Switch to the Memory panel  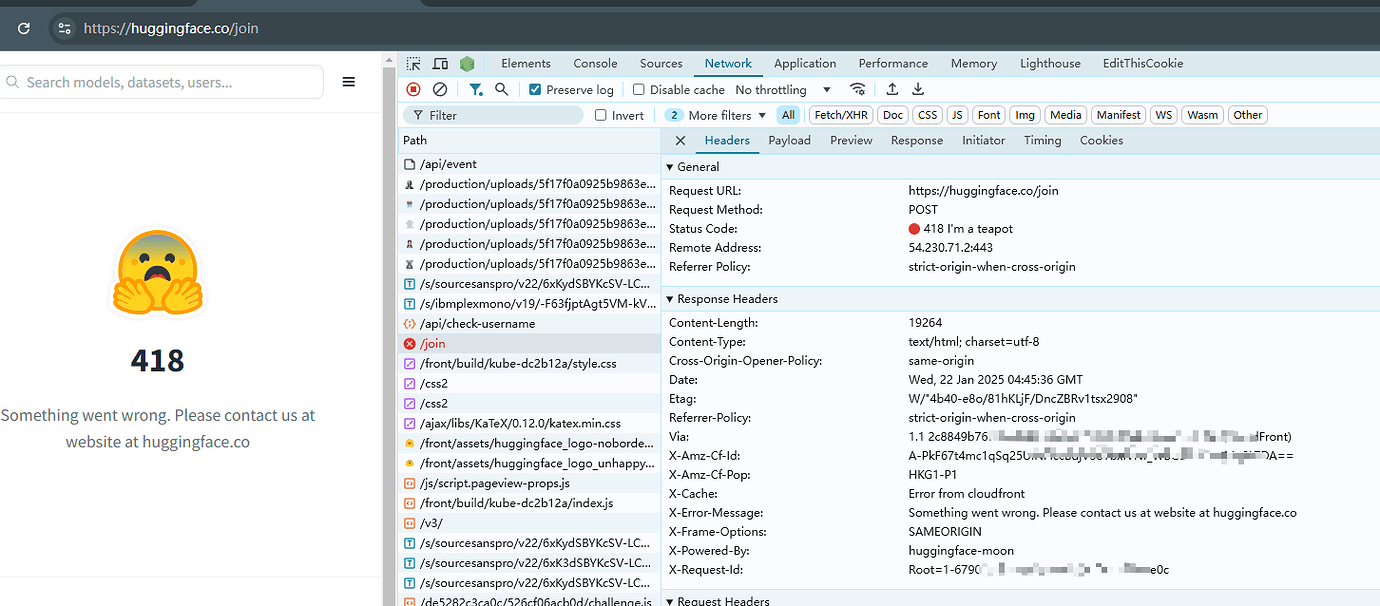tap(974, 63)
